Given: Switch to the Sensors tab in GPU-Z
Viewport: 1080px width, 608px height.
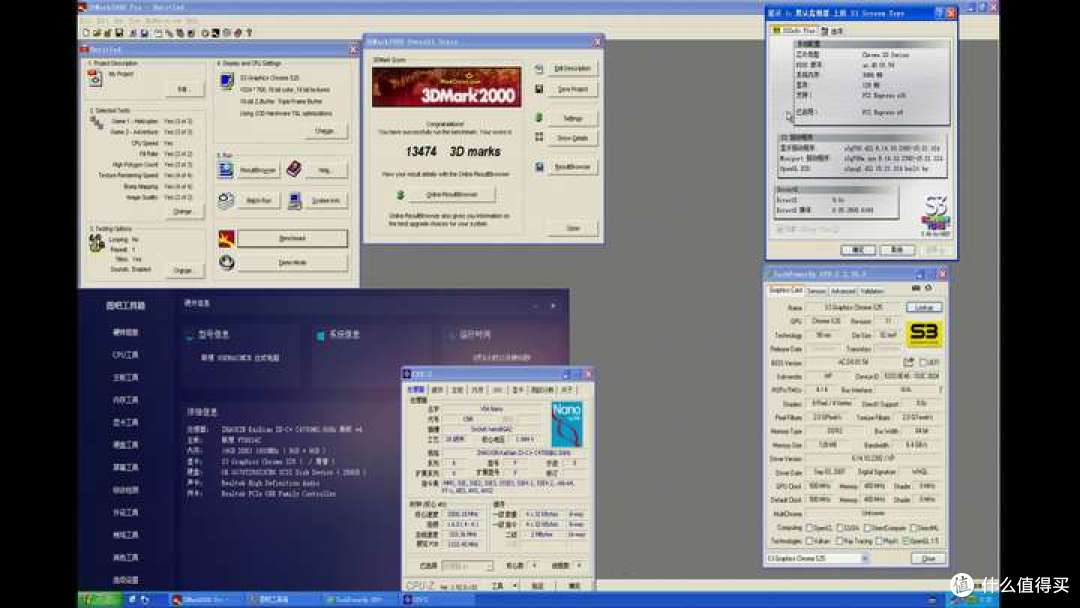Looking at the screenshot, I should 816,291.
